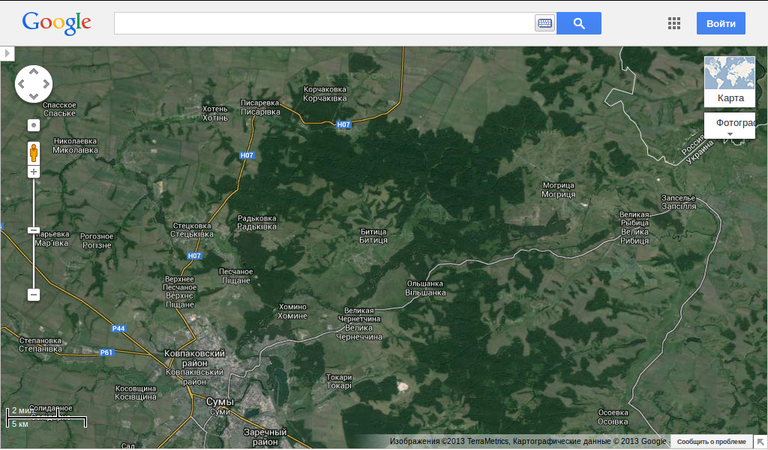Pan the map right with the arrow
Viewport: 768px width, 450px height.
pos(45,85)
